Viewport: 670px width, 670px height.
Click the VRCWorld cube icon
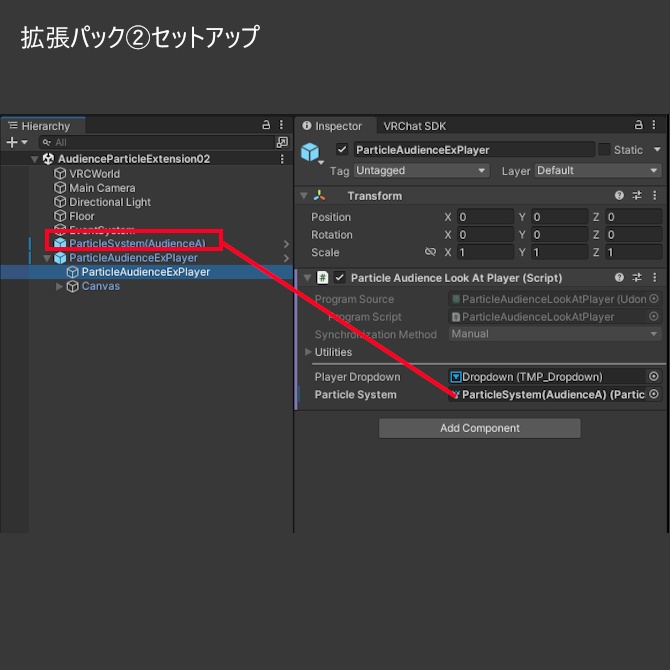tap(60, 173)
